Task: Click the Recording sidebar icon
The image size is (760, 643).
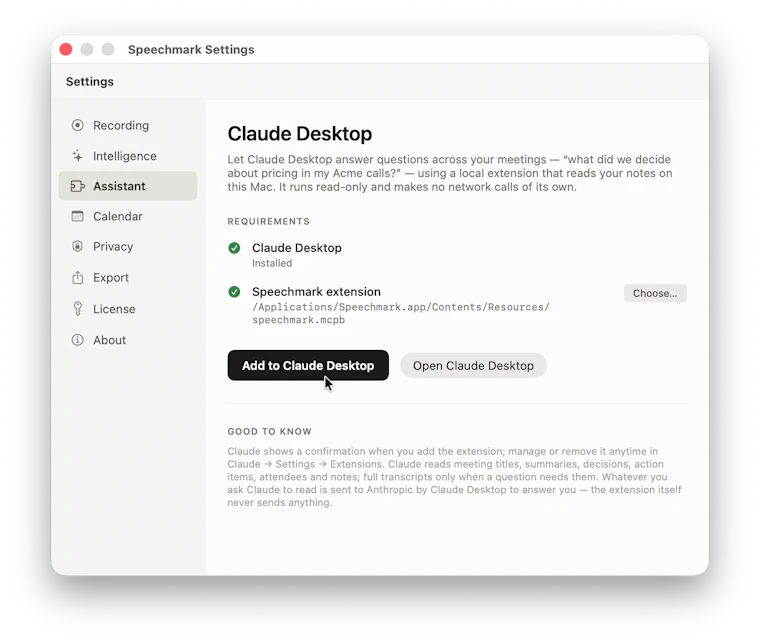Action: [78, 125]
